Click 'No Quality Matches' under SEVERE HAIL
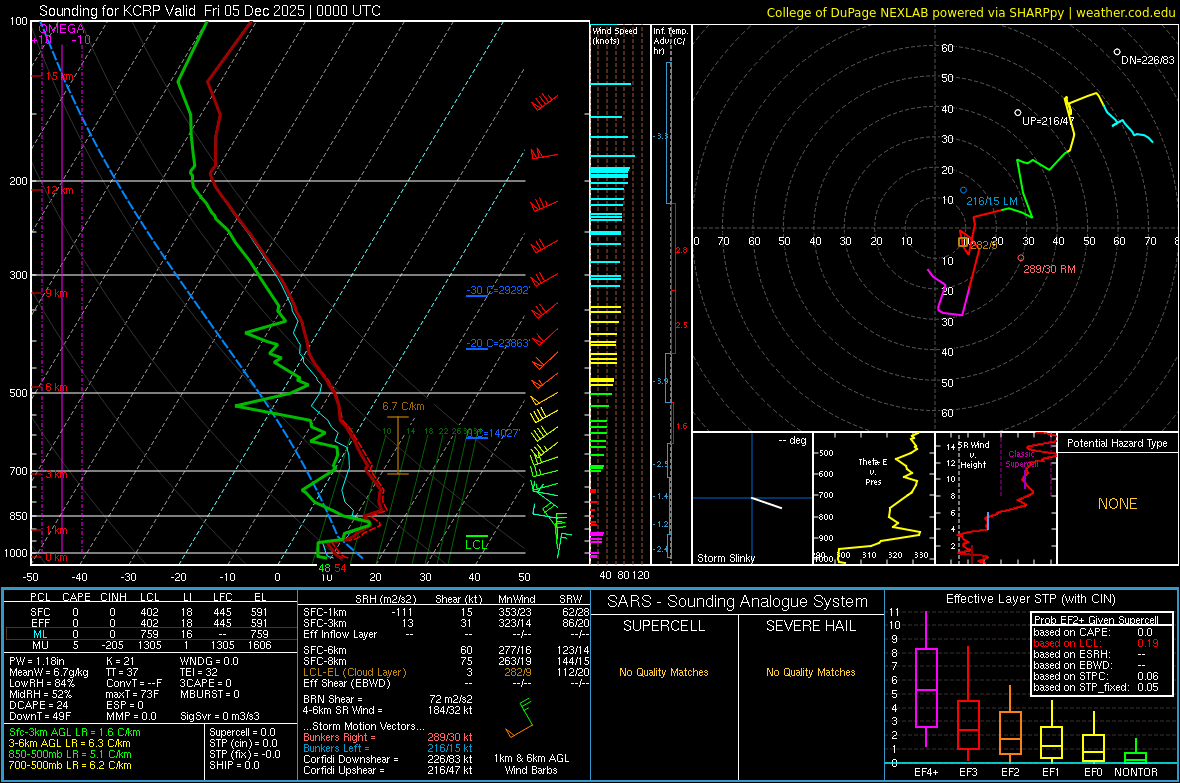Viewport: 1180px width, 783px height. click(810, 672)
